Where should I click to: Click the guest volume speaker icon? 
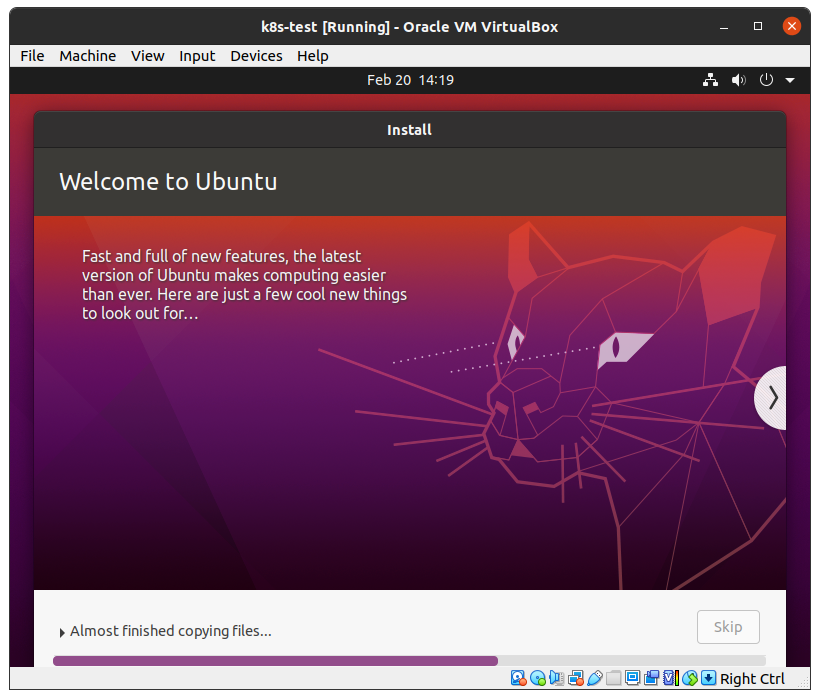[x=738, y=80]
